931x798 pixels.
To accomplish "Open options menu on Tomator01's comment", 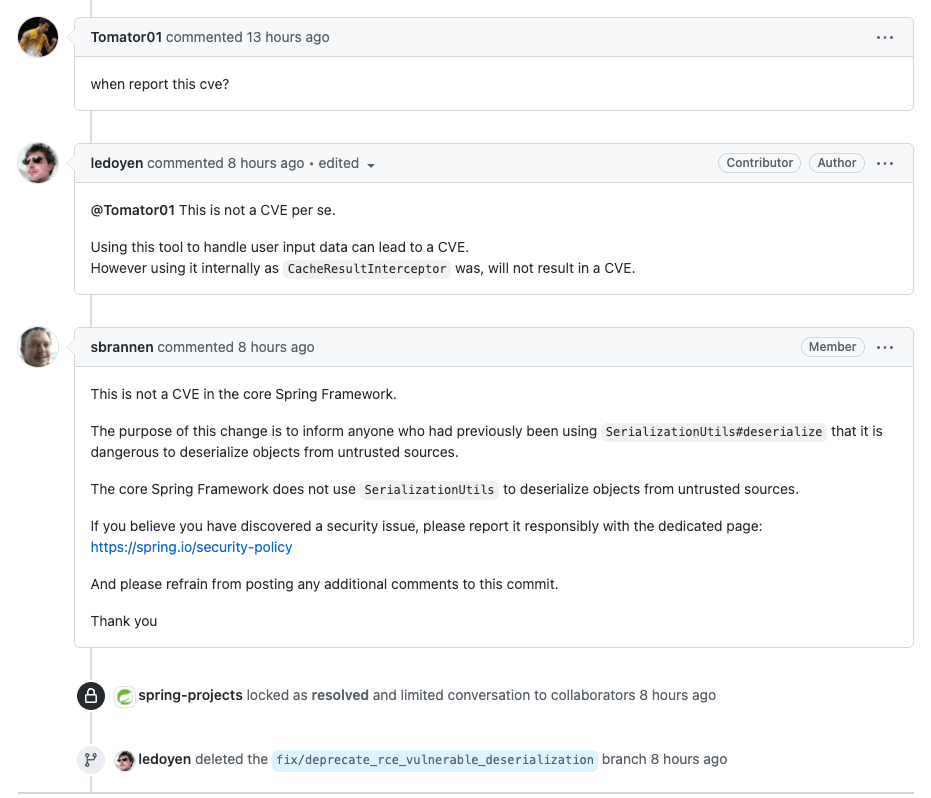I will point(885,38).
